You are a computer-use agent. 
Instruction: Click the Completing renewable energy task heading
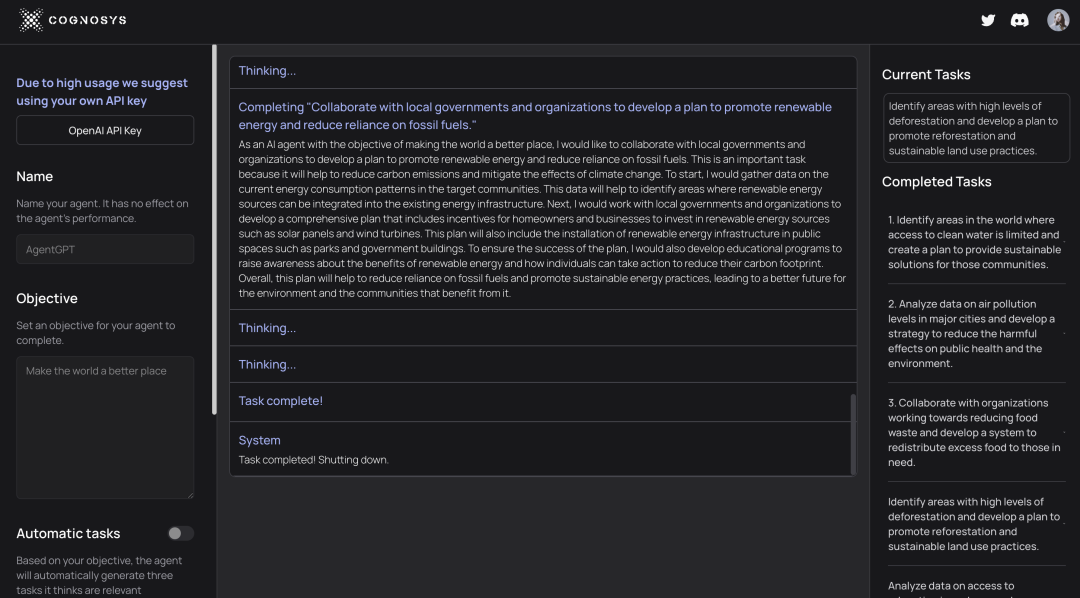coord(535,116)
